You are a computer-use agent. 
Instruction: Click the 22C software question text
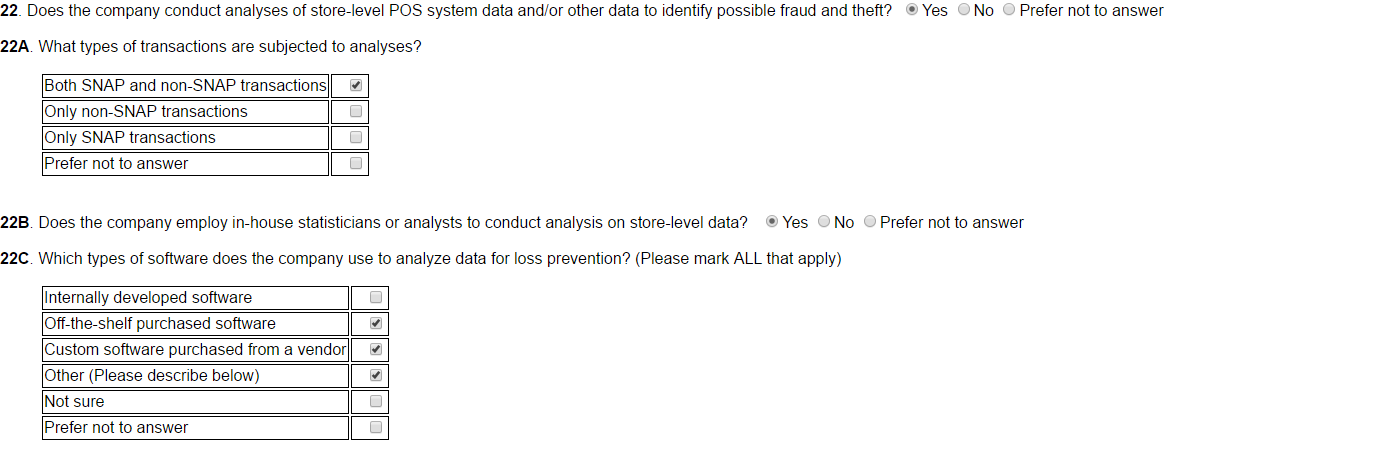click(x=439, y=259)
